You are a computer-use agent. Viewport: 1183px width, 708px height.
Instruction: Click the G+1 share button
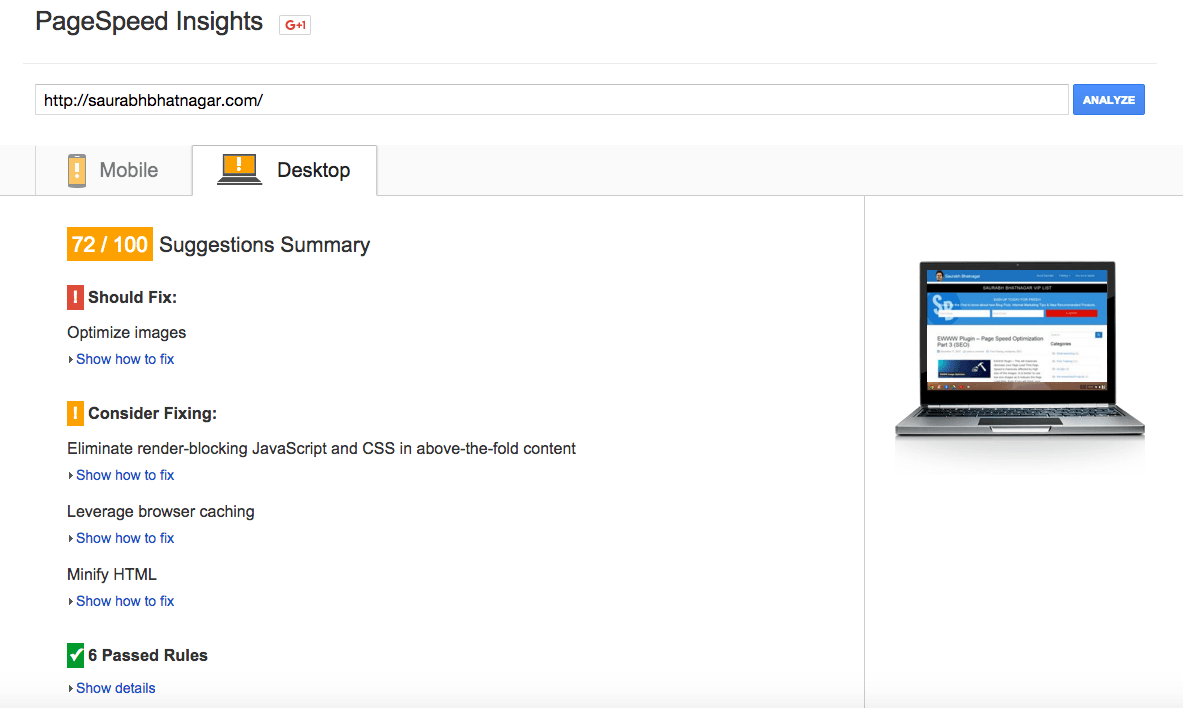tap(295, 25)
